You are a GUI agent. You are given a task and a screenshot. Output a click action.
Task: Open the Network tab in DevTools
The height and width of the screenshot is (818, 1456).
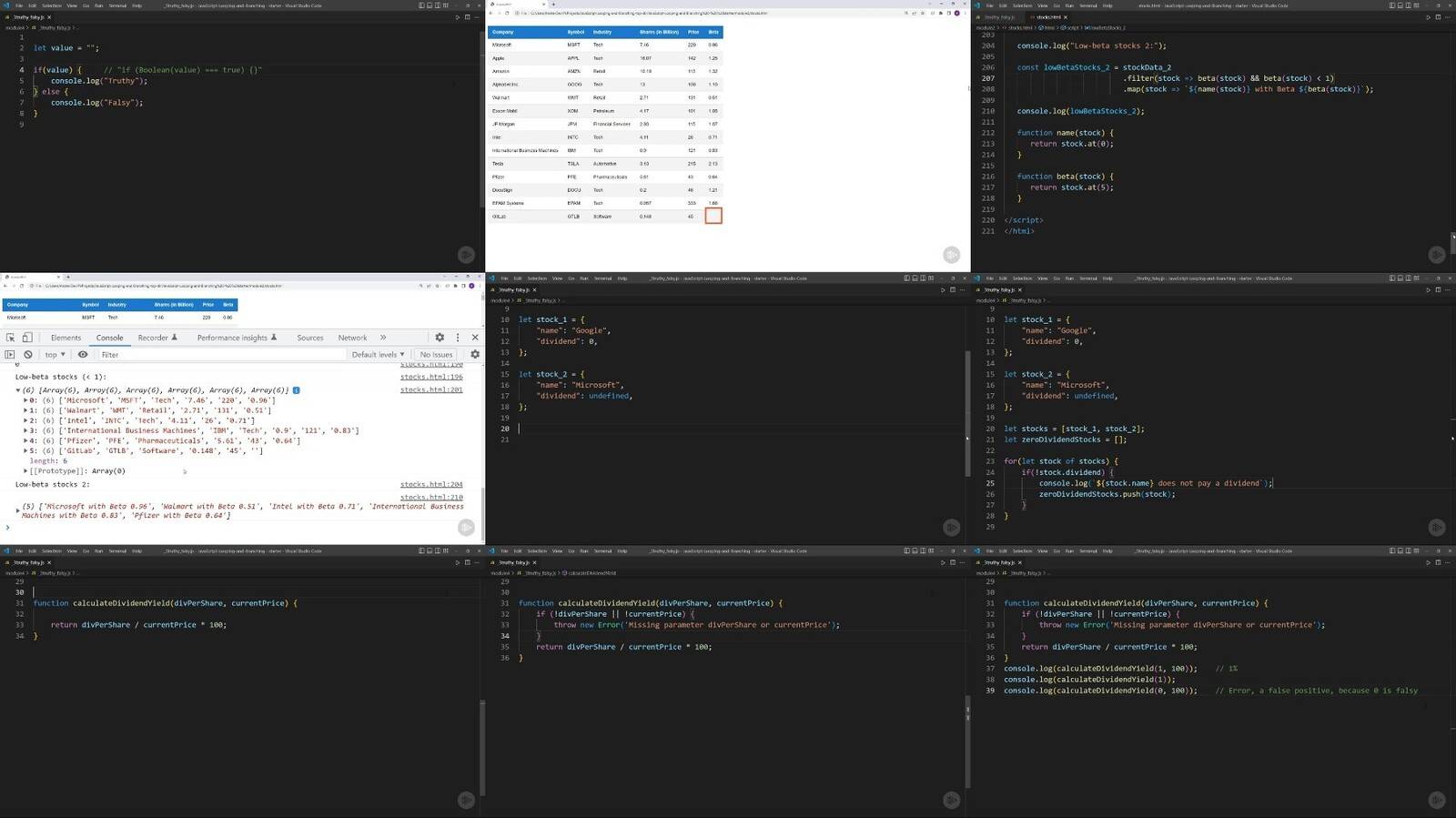[x=352, y=338]
